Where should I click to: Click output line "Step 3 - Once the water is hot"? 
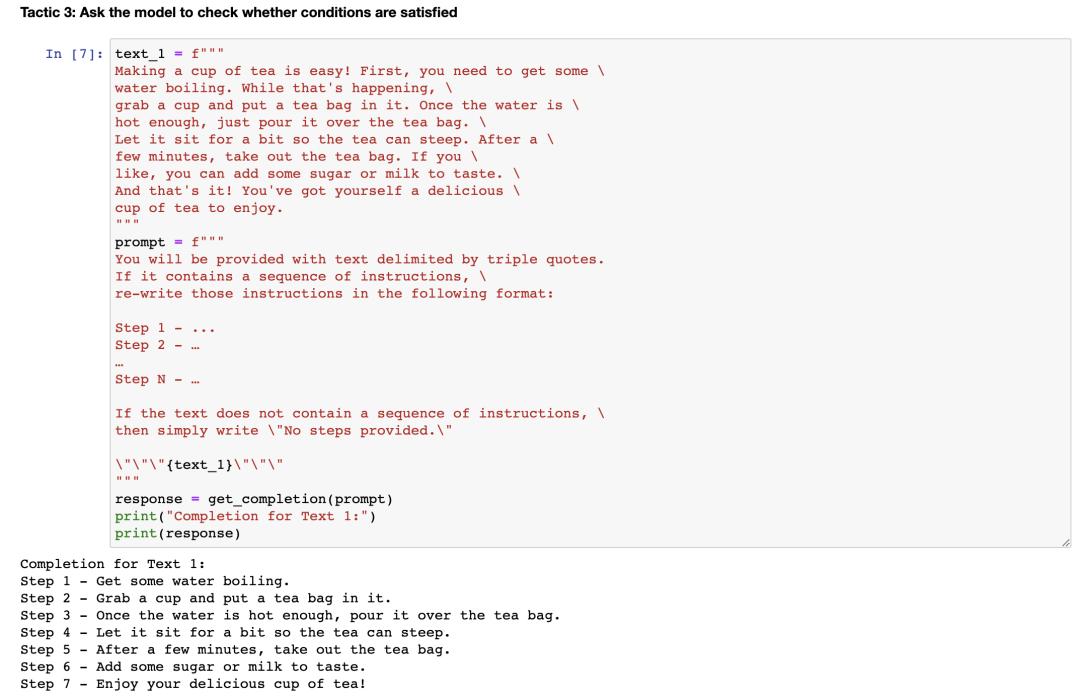coord(290,615)
